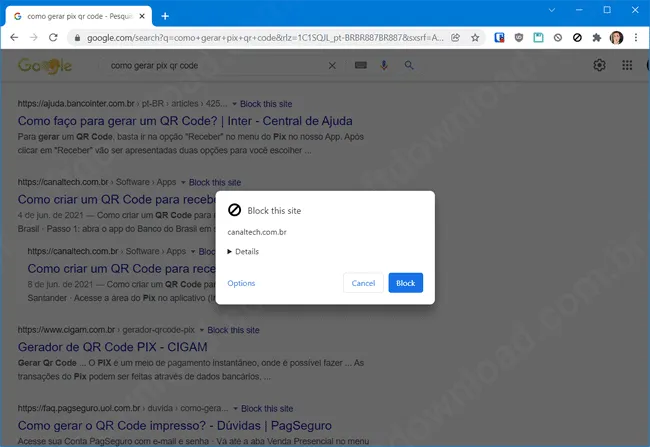Reload the page with refresh icon
Viewport: 650px width, 447px height.
click(53, 38)
